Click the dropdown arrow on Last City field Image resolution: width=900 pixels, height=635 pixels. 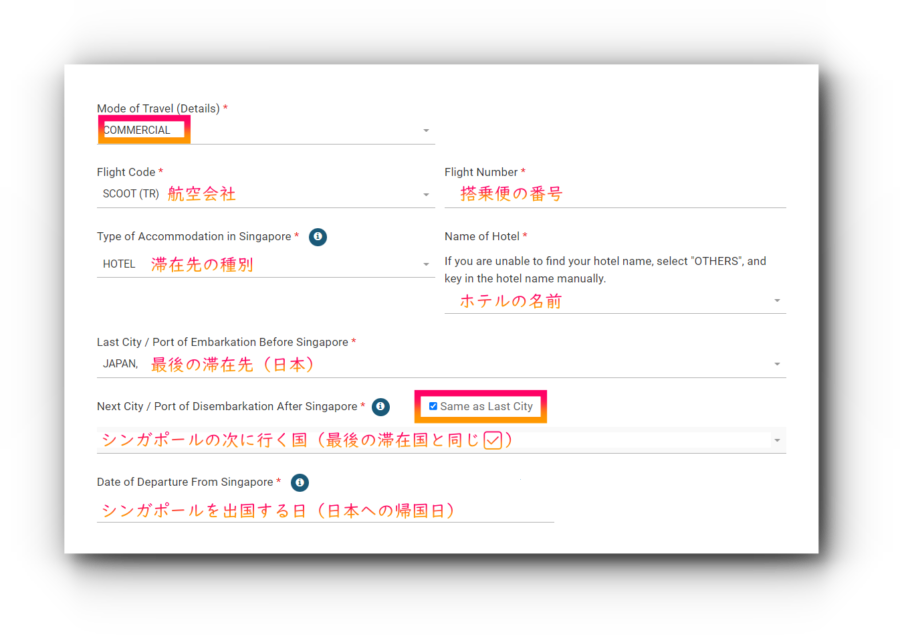pos(777,363)
